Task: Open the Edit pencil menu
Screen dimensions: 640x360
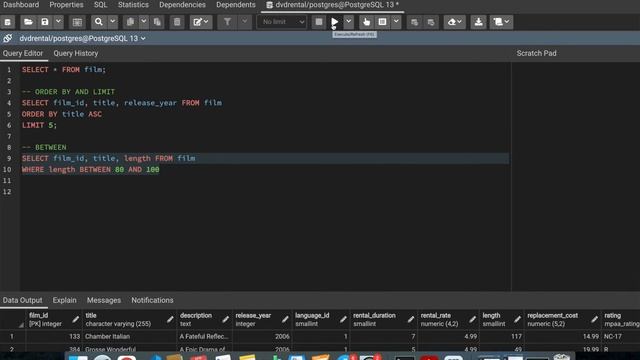Action: coord(201,22)
